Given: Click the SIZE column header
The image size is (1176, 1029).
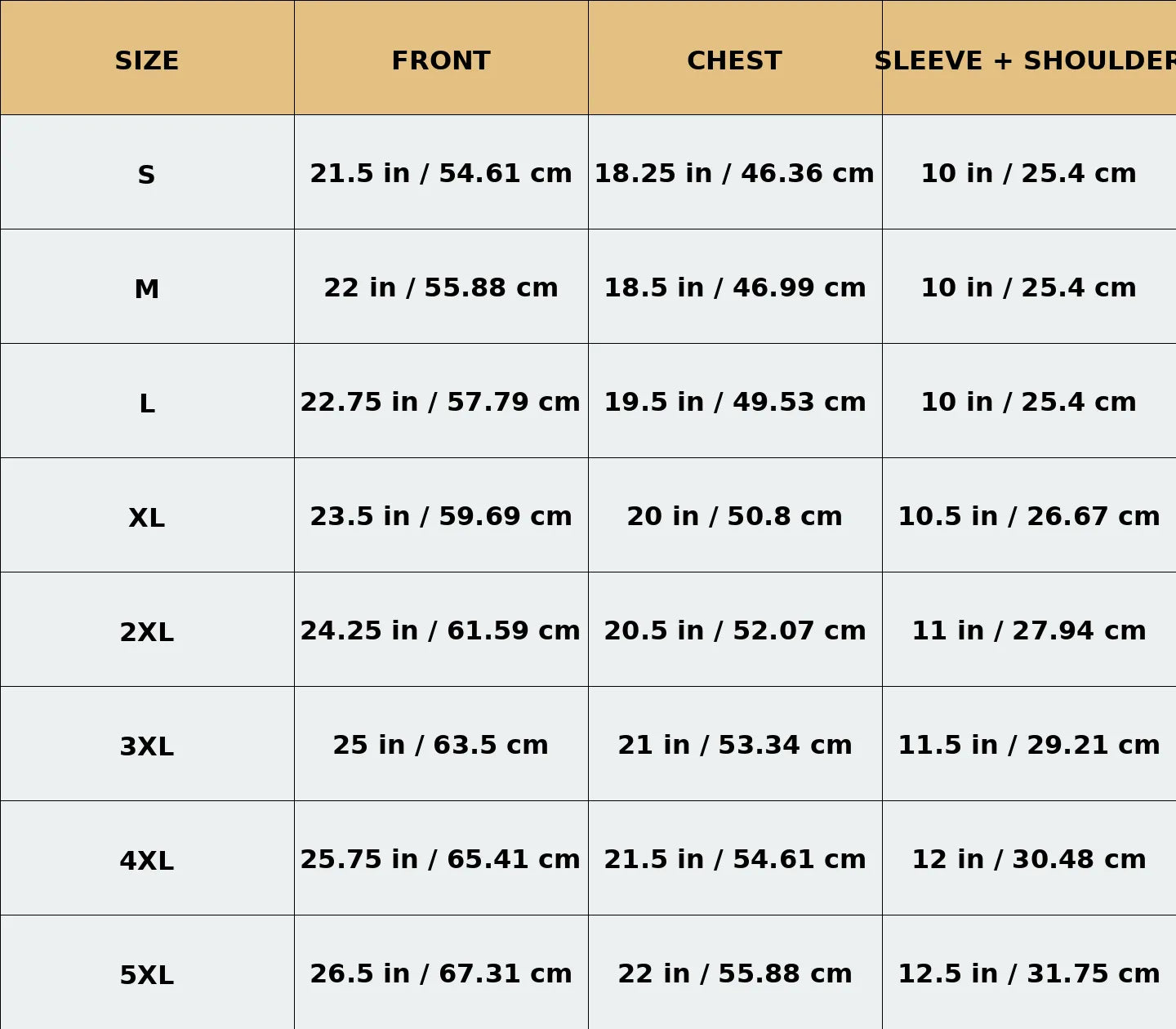Looking at the screenshot, I should [147, 60].
